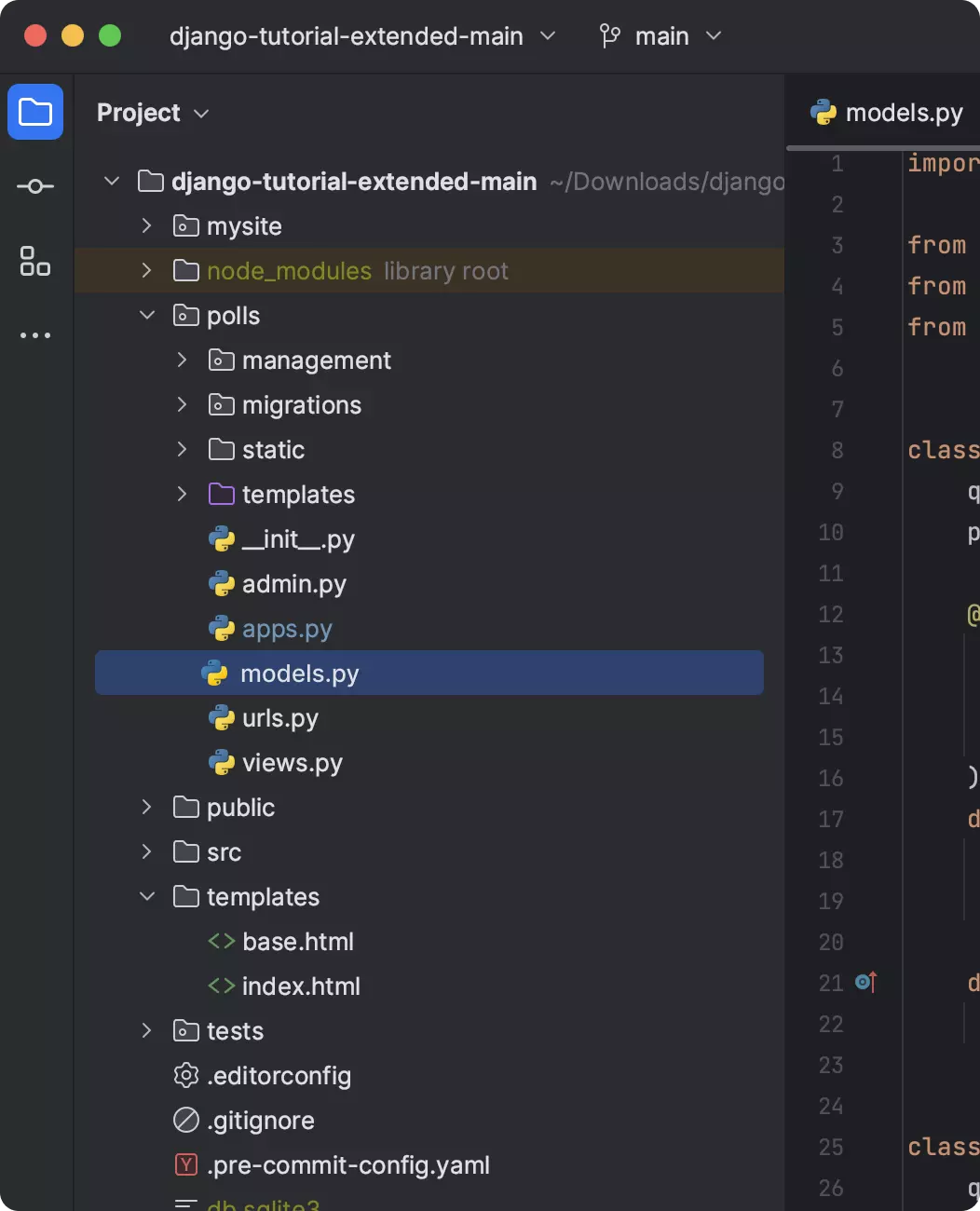Click the HTML icon beside index.html
Viewport: 980px width, 1211px height.
tap(222, 986)
